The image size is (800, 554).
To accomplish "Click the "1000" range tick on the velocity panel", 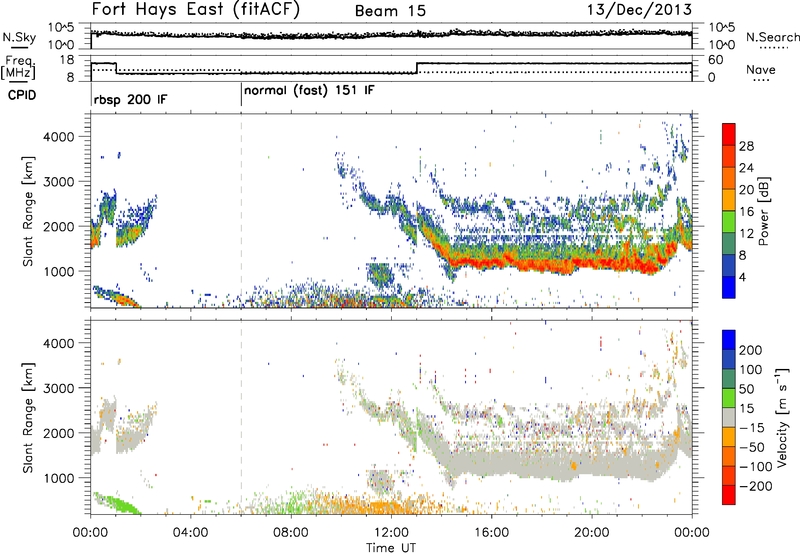I will tap(59, 478).
